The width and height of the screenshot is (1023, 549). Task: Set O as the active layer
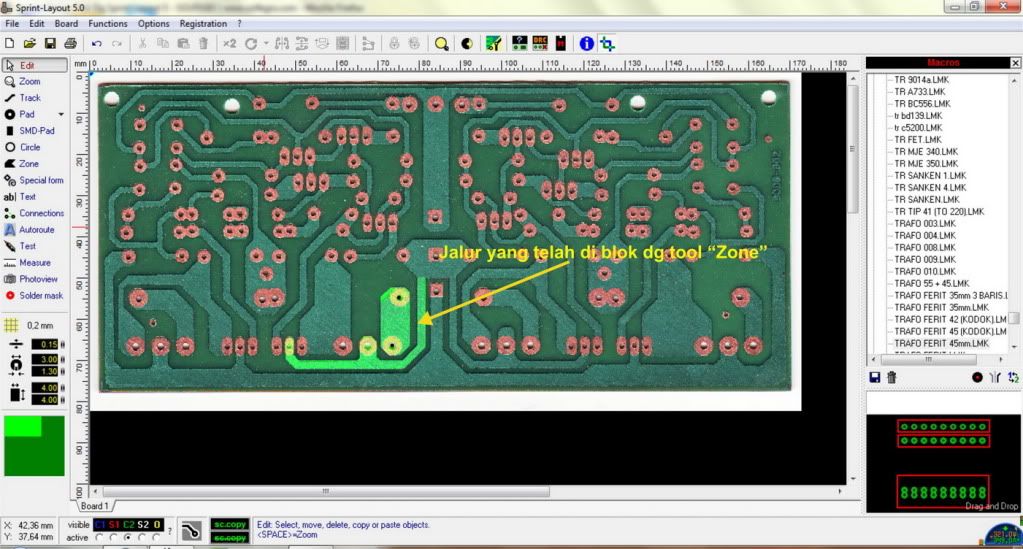coord(156,538)
